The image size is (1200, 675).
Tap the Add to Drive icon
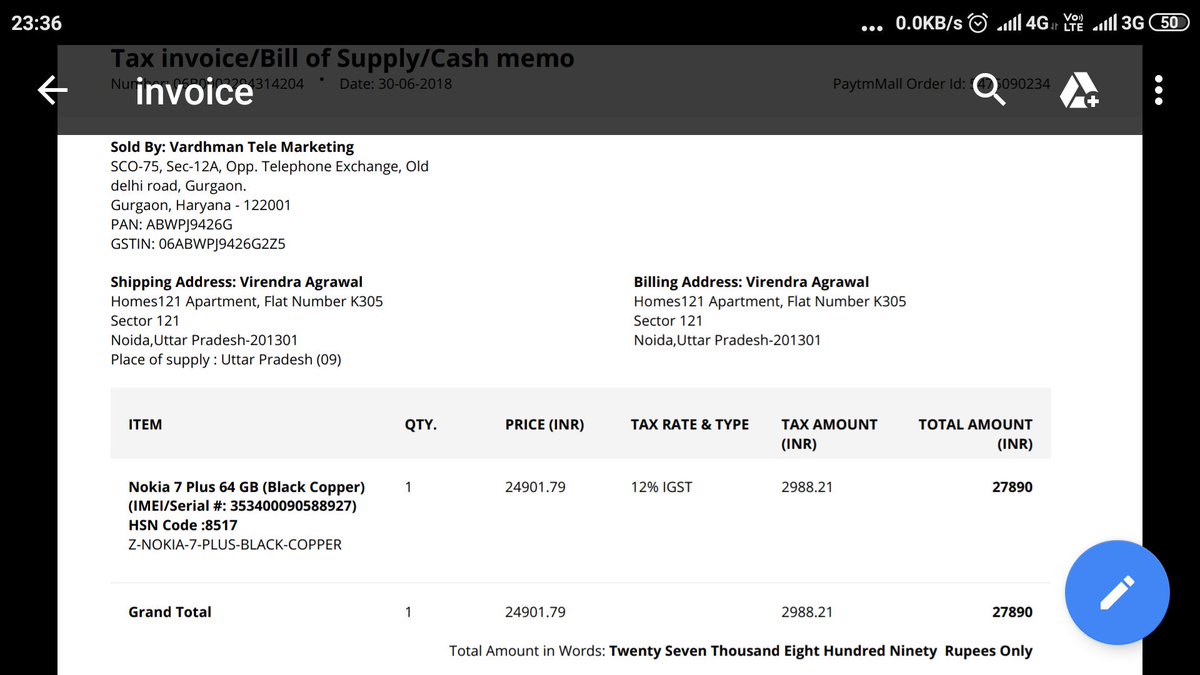point(1079,90)
